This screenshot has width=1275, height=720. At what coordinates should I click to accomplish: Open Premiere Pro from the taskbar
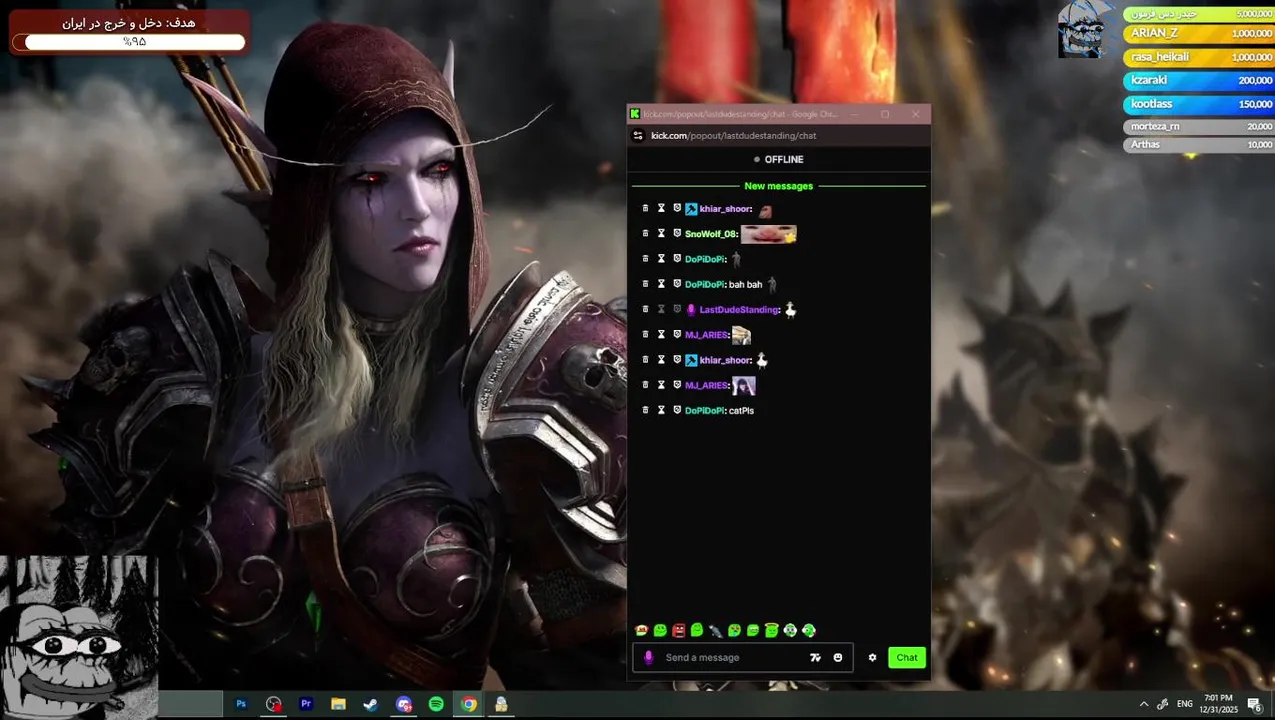[306, 704]
